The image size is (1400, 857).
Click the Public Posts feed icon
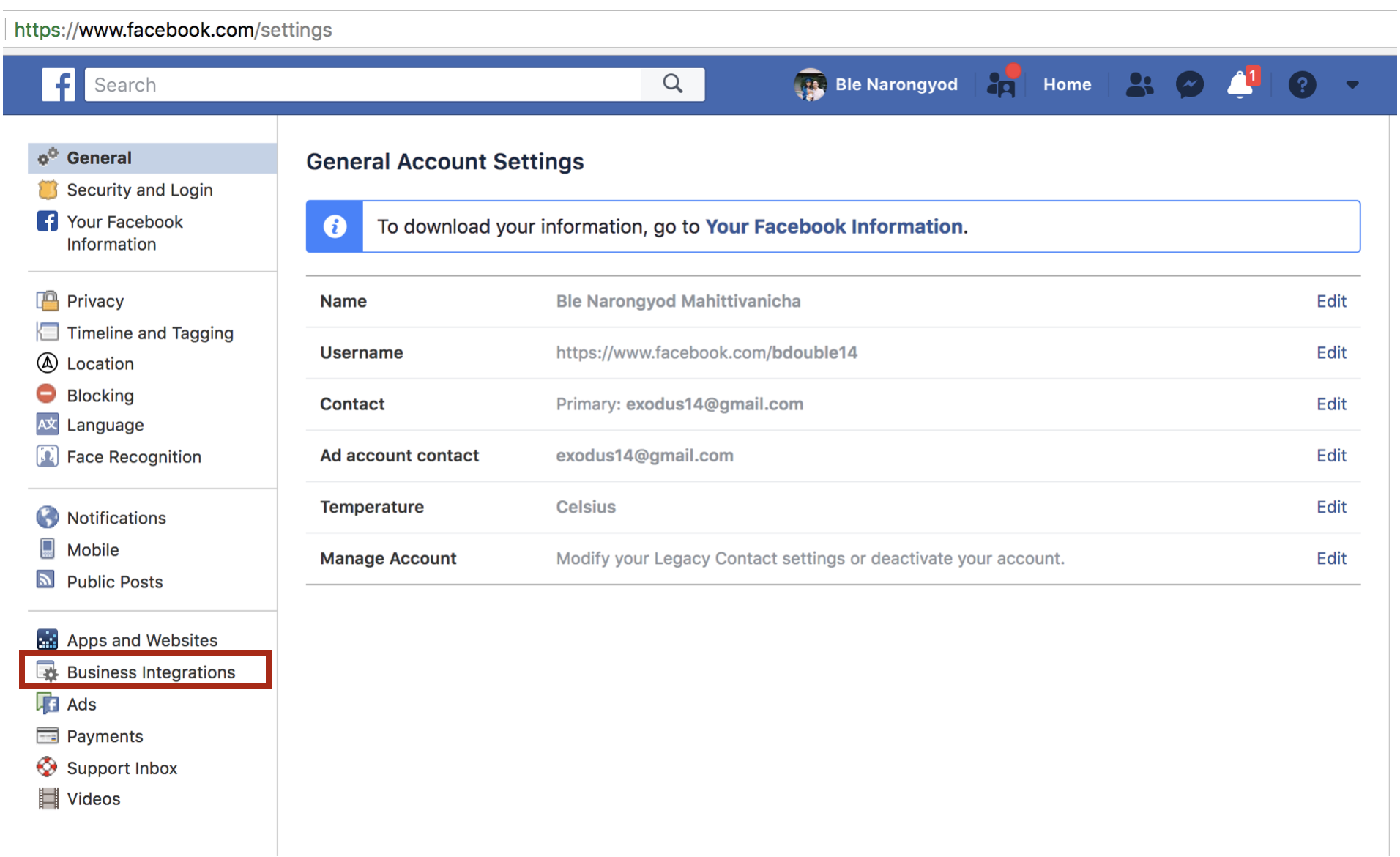click(x=46, y=580)
